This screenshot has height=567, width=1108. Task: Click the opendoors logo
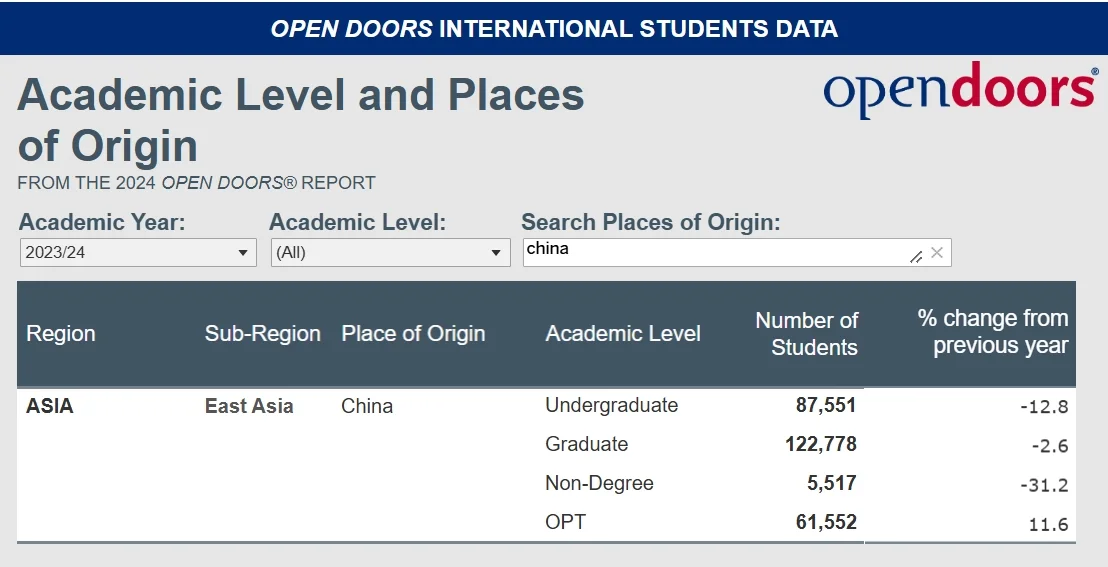pos(959,91)
